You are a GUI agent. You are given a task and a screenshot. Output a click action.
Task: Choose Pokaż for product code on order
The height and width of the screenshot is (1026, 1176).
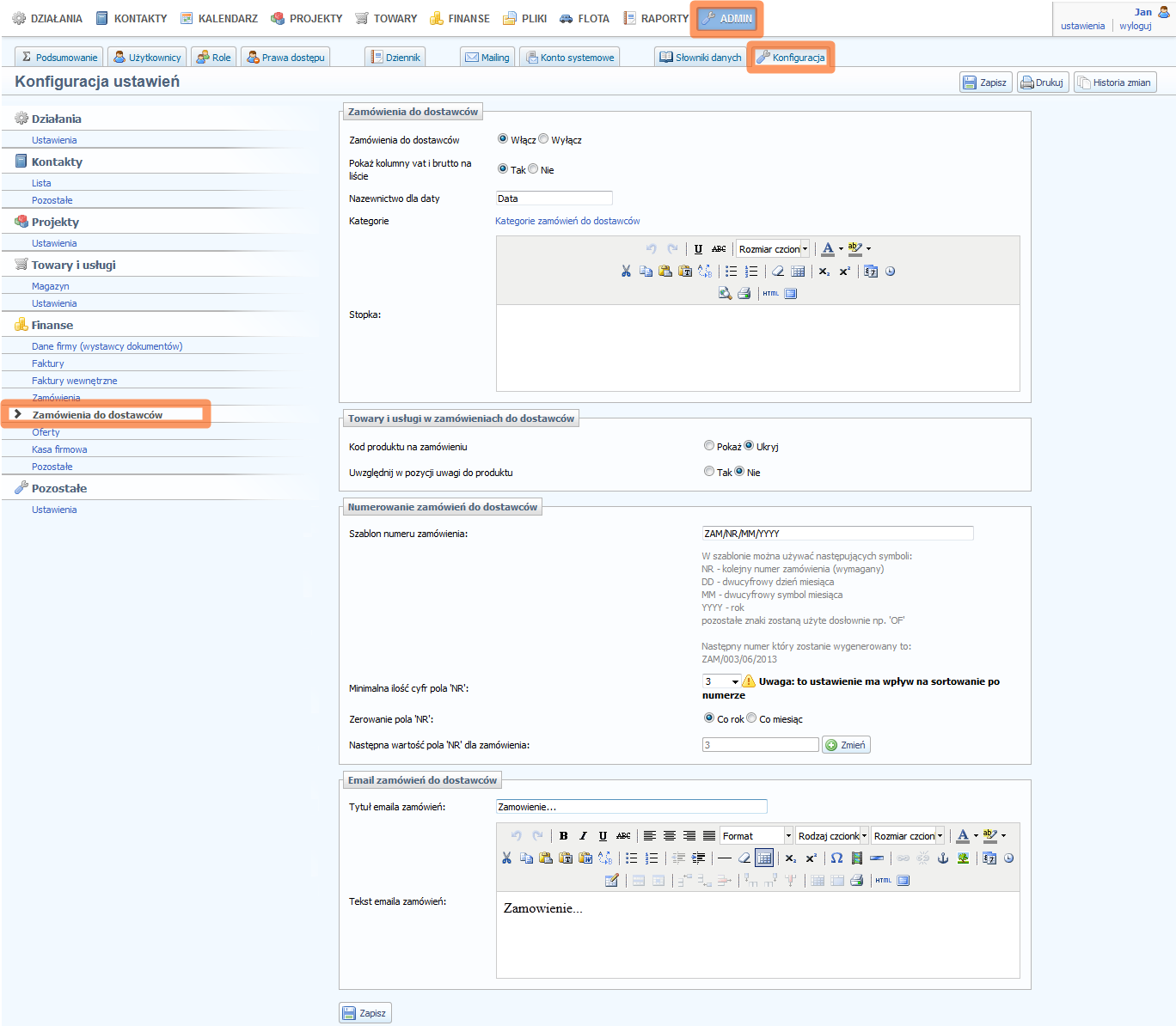pyautogui.click(x=709, y=446)
